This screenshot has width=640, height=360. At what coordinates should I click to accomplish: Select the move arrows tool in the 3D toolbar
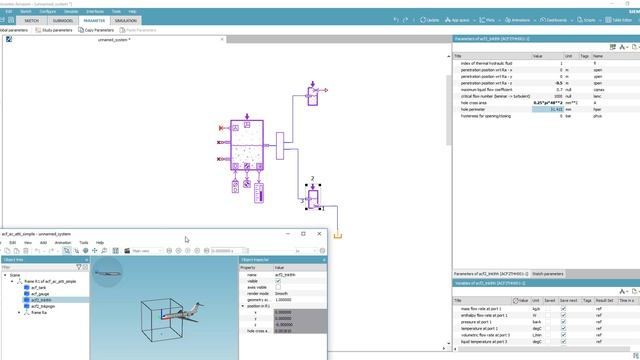[x=95, y=251]
